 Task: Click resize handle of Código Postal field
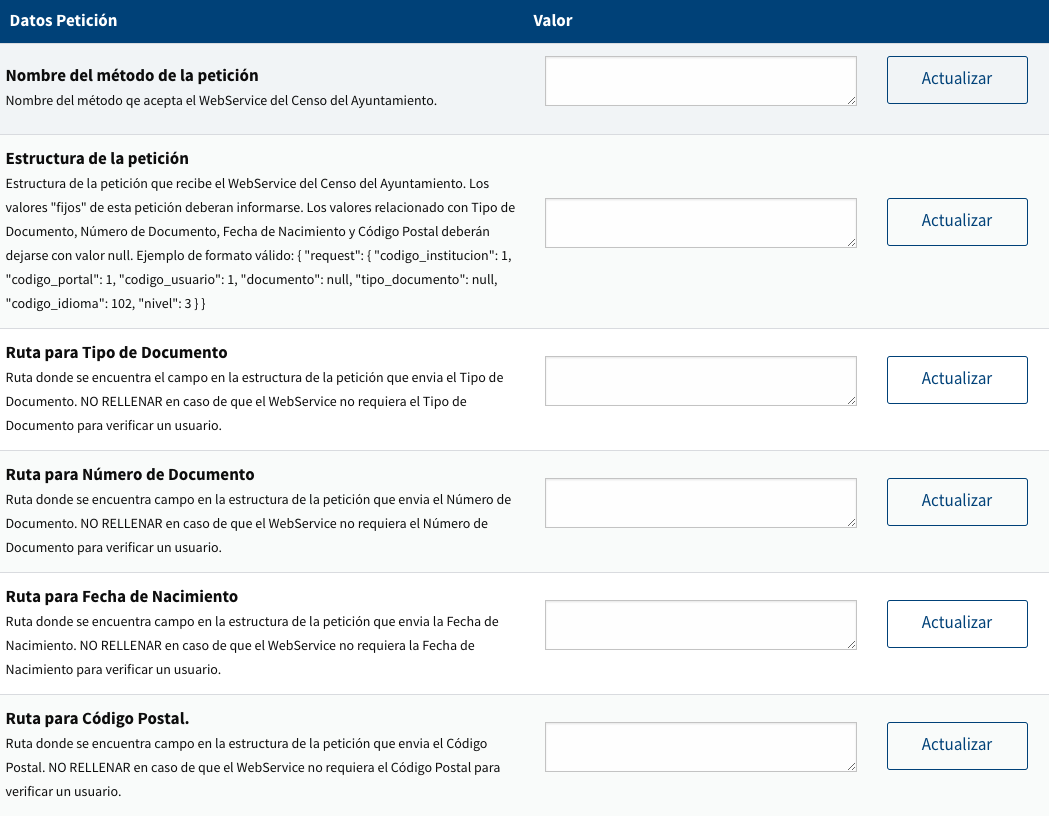coord(851,766)
